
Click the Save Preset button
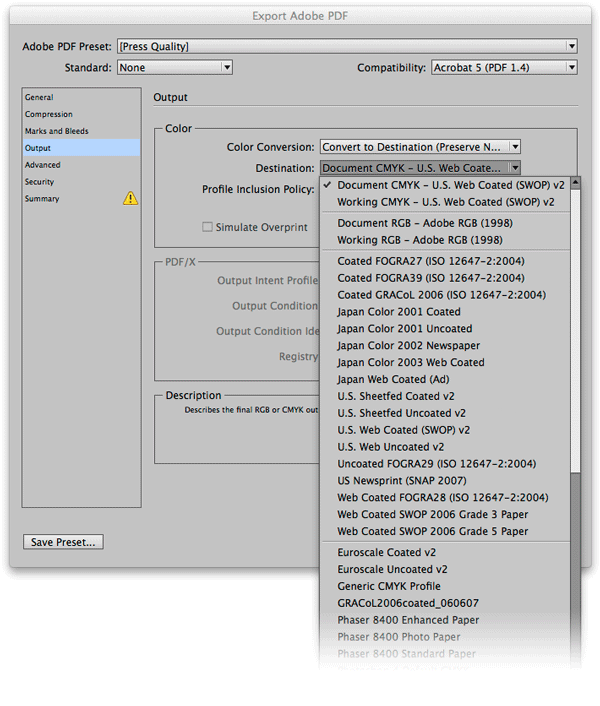pos(63,542)
